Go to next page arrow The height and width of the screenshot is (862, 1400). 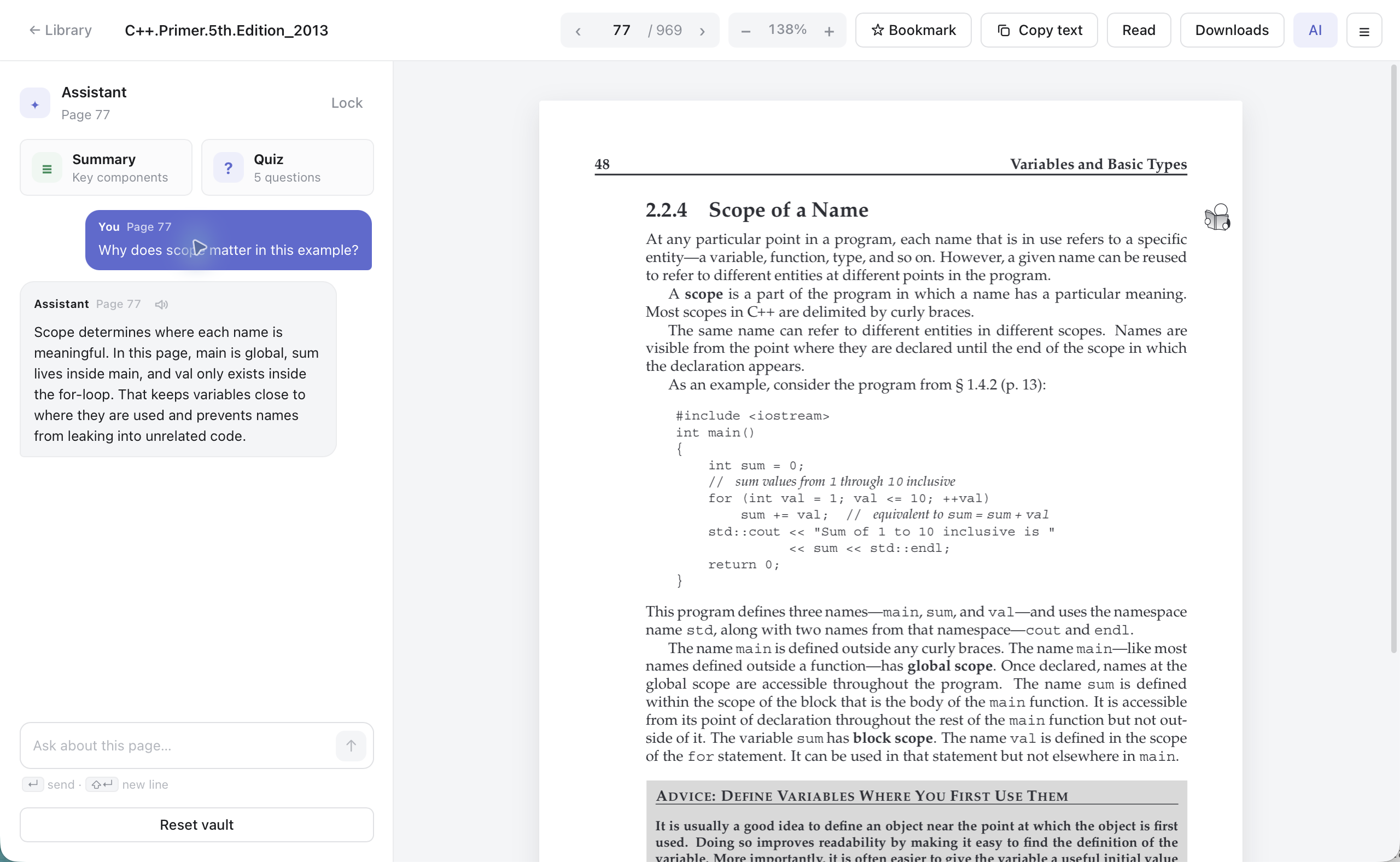(x=702, y=31)
